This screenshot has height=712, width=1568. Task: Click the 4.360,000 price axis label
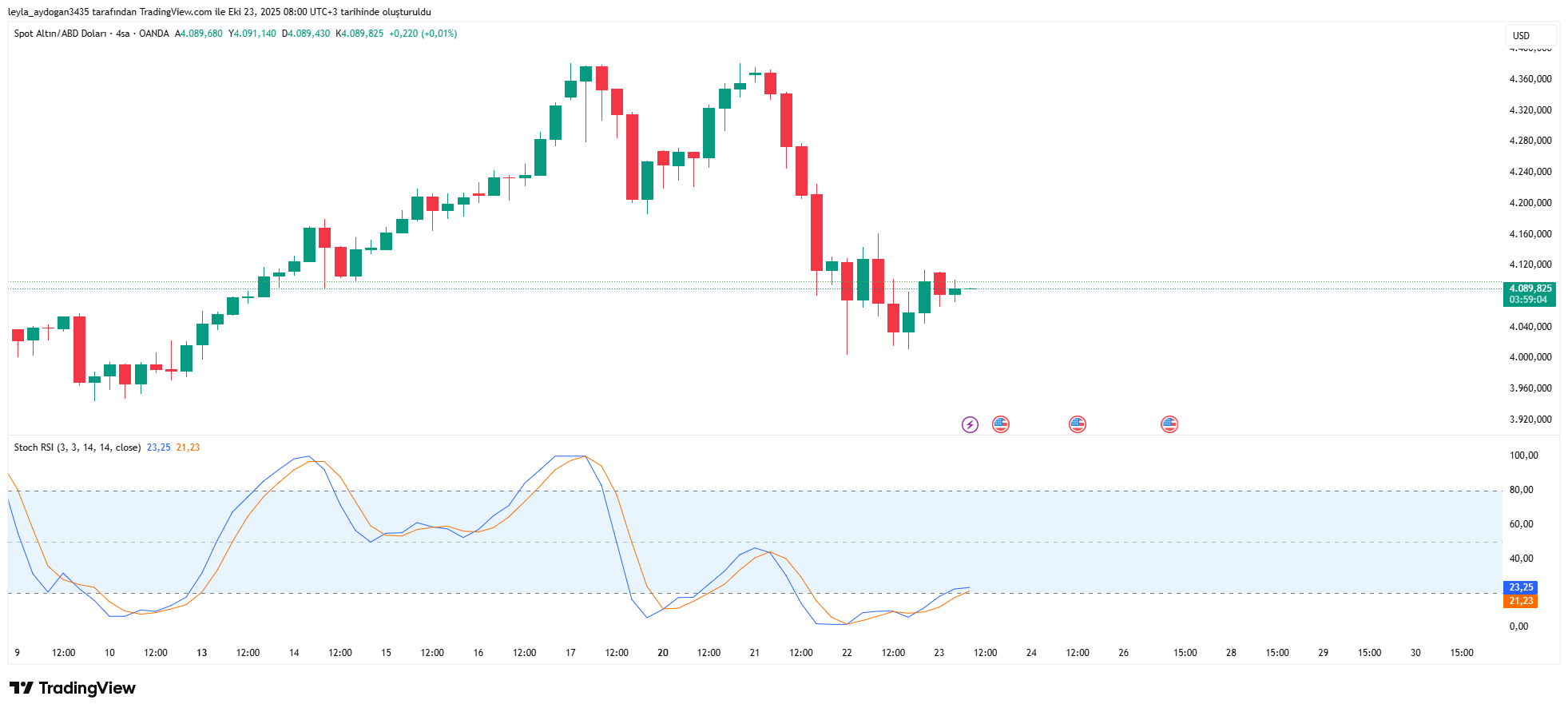tap(1530, 79)
